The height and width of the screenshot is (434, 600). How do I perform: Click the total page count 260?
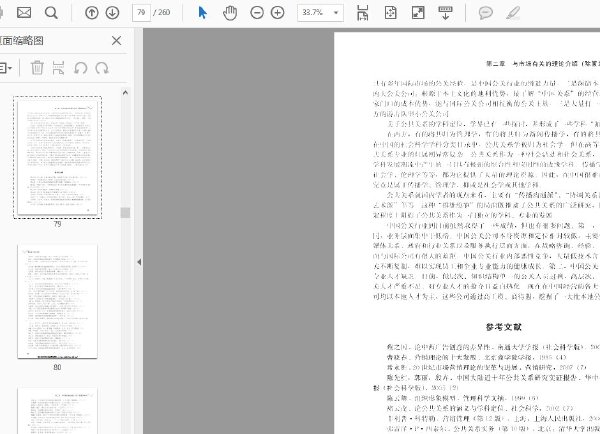point(164,13)
